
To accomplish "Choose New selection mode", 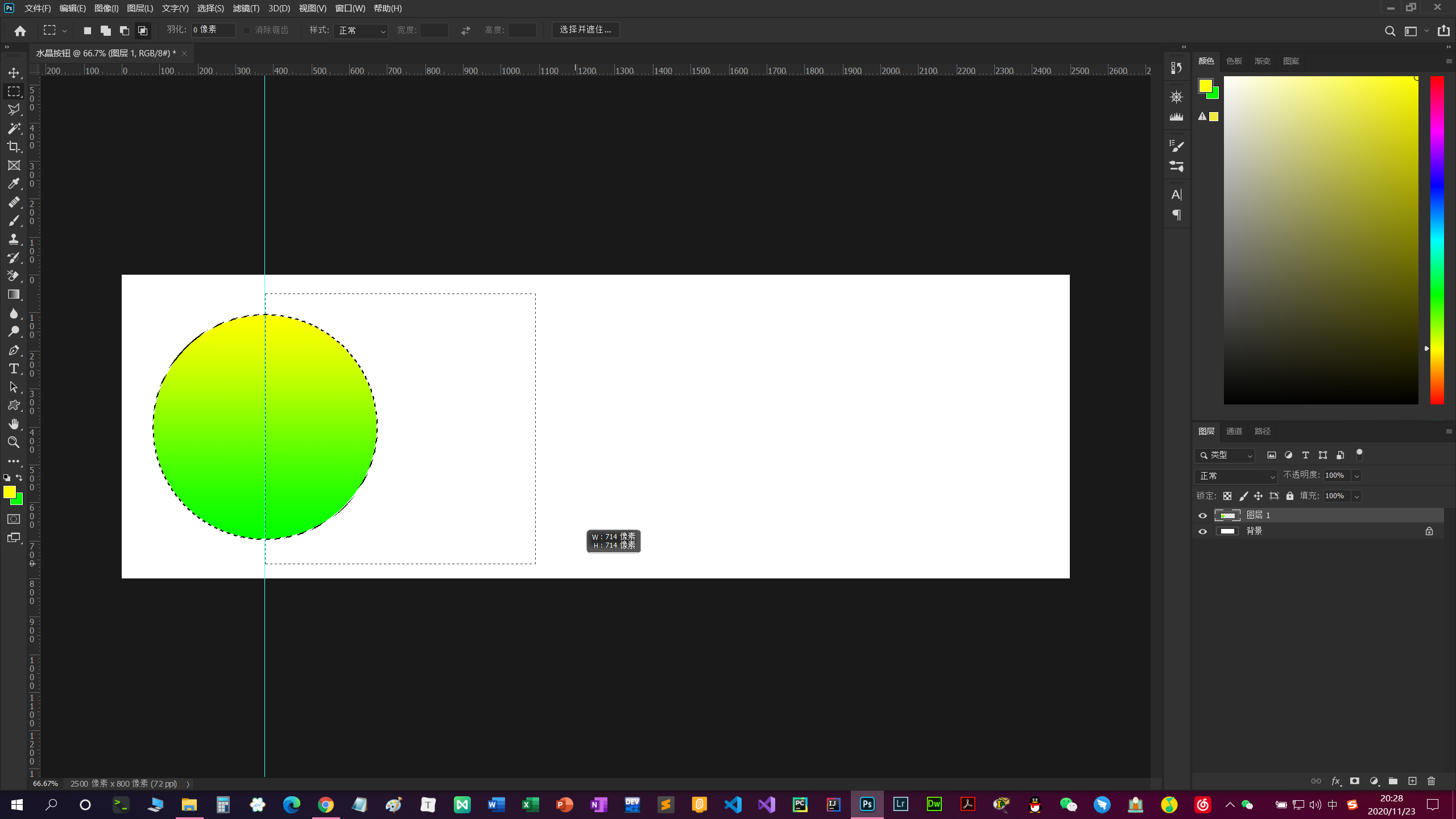I will 87,31.
